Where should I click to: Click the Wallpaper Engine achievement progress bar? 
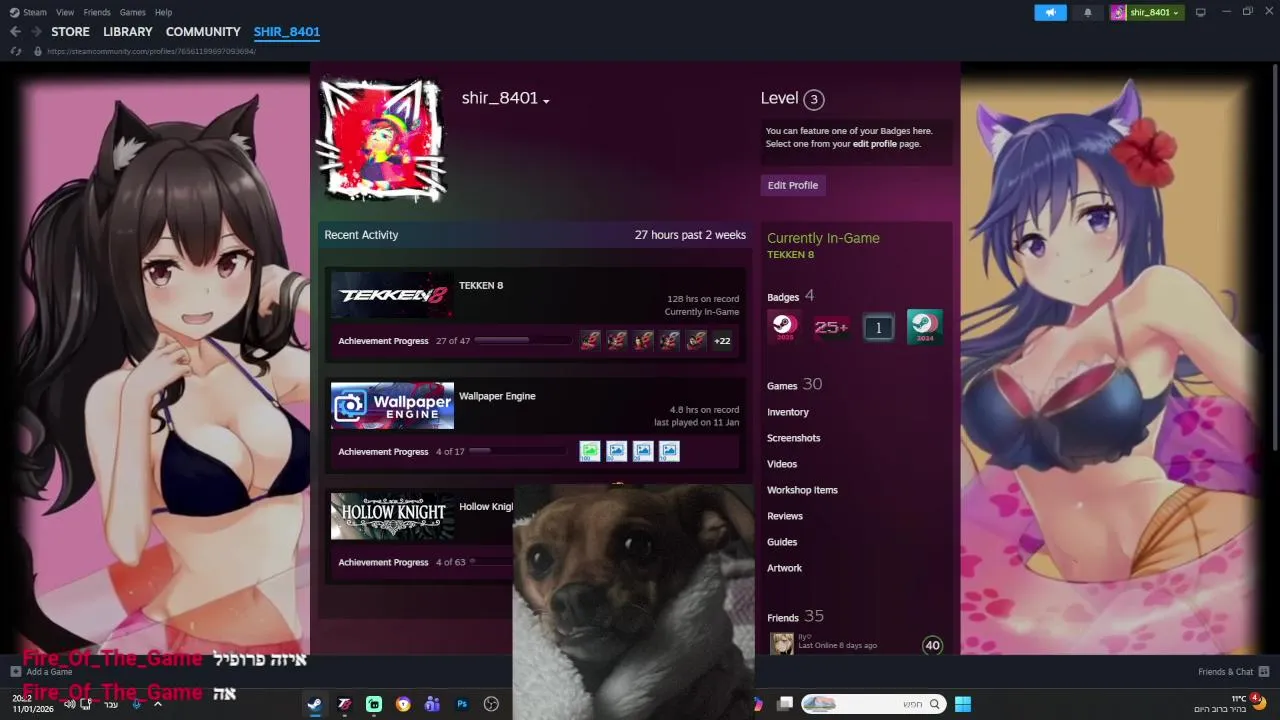pyautogui.click(x=519, y=451)
